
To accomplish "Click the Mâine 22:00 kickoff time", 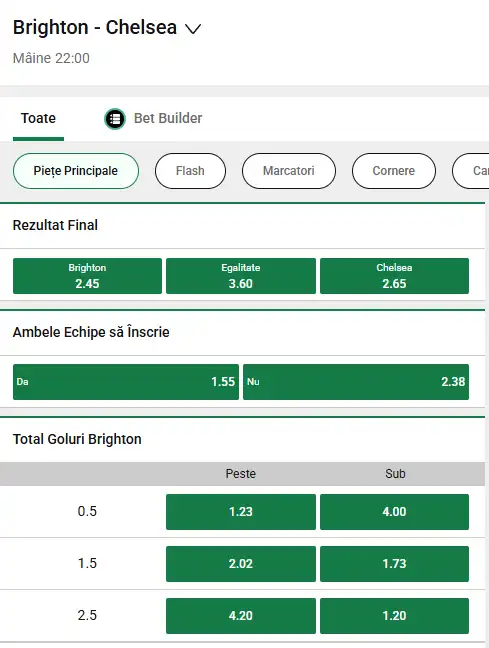I will 51,58.
